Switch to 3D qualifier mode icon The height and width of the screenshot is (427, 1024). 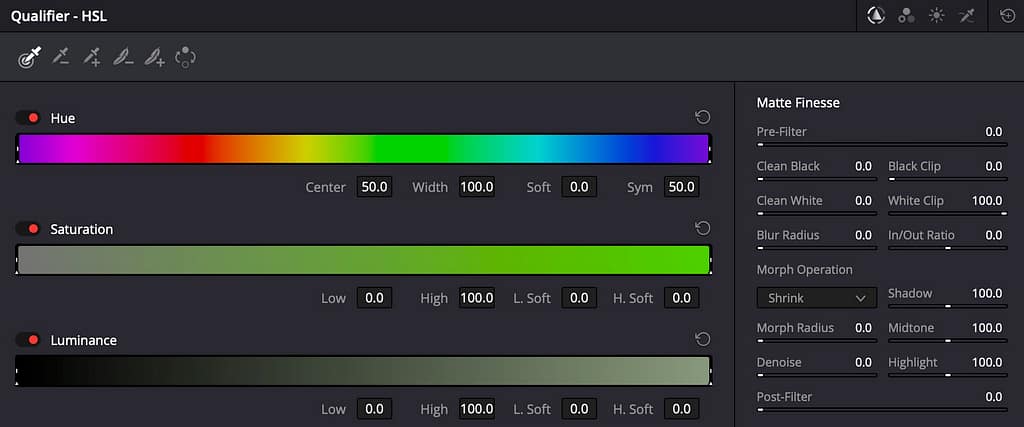(968, 16)
